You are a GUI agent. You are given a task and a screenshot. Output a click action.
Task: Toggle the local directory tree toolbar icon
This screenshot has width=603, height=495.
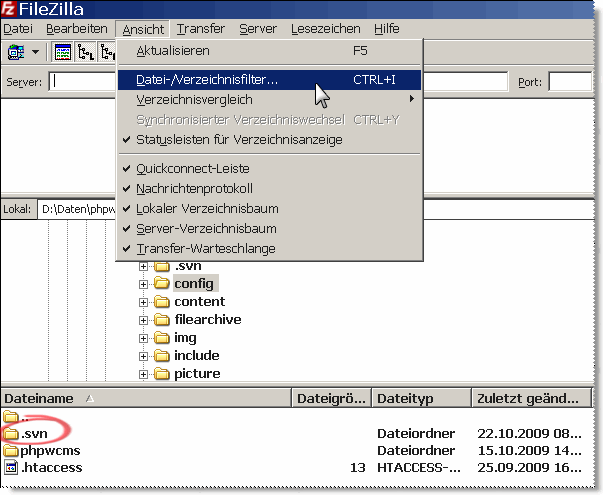(86, 52)
